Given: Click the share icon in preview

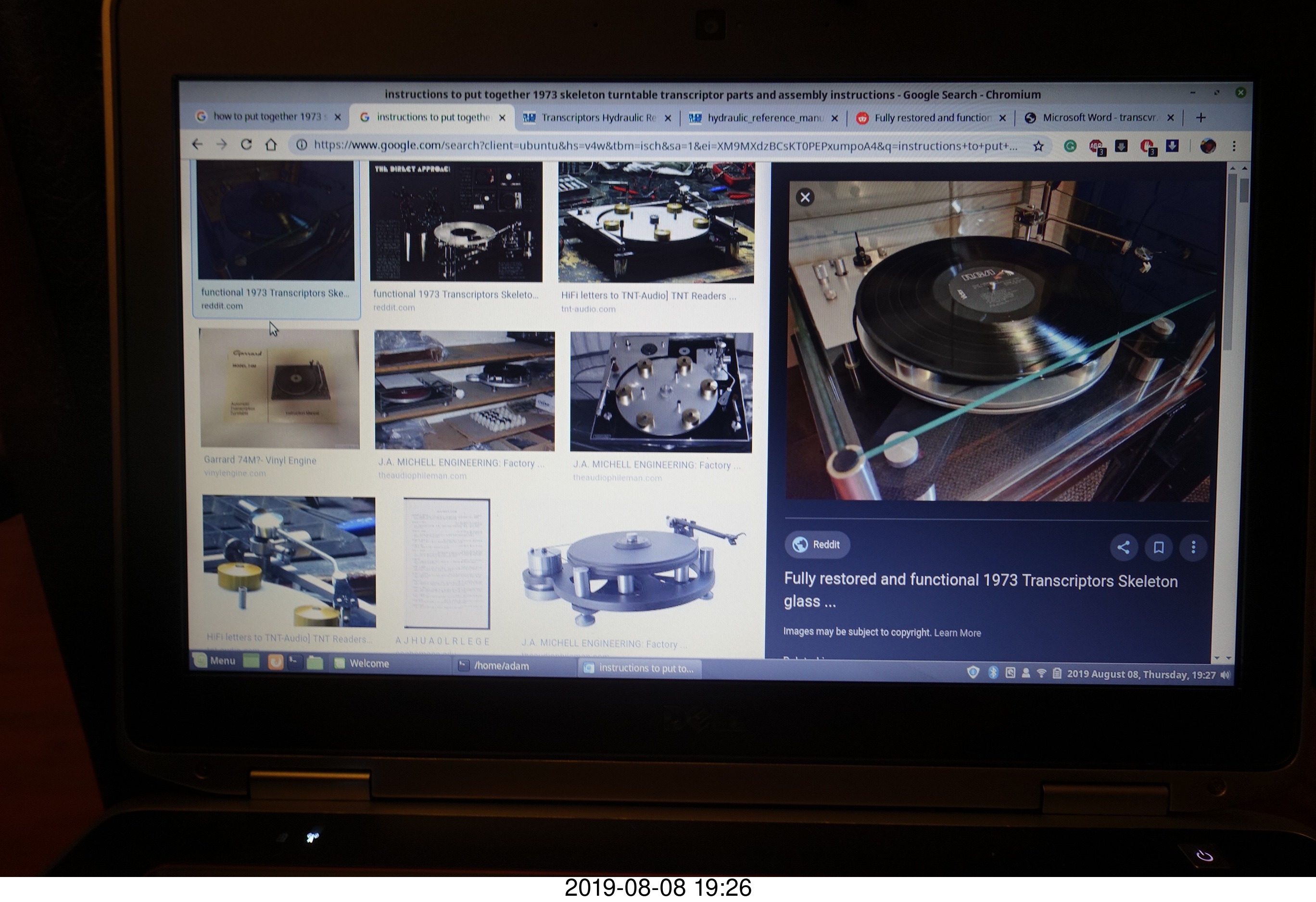Looking at the screenshot, I should 1124,547.
